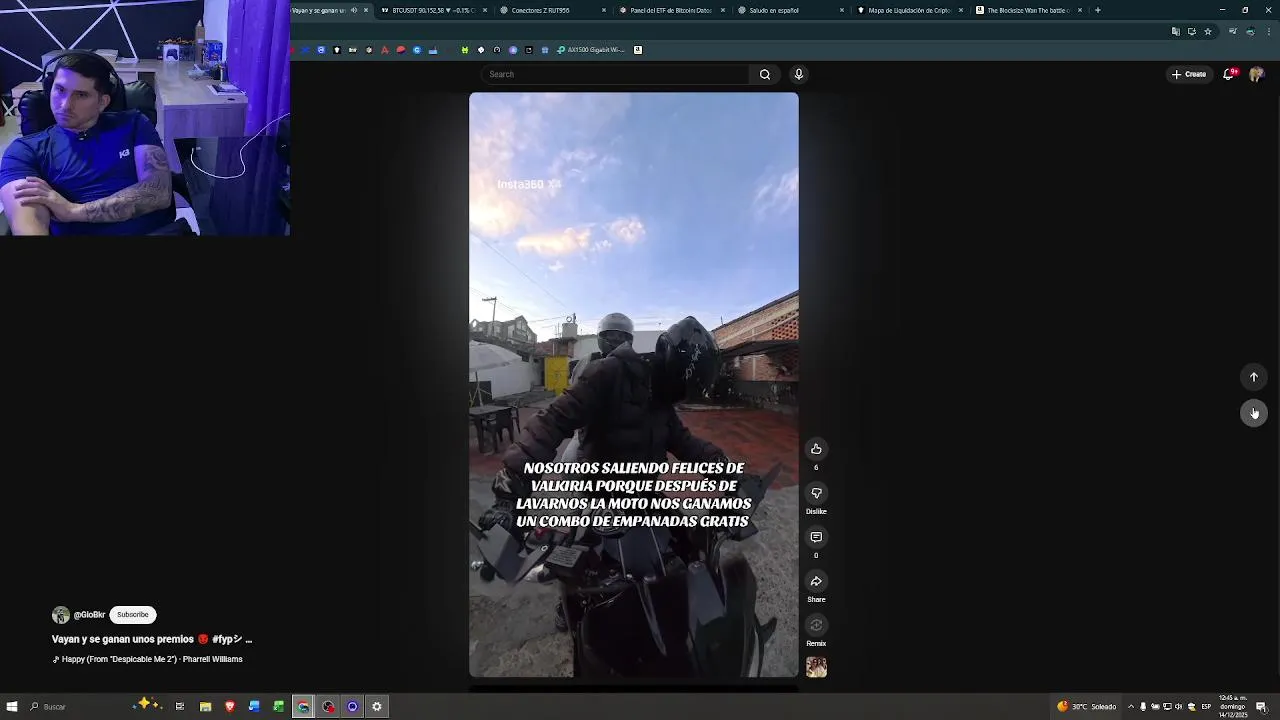Switch to The Blocksize War tab
Viewport: 1280px width, 720px height.
point(1028,10)
